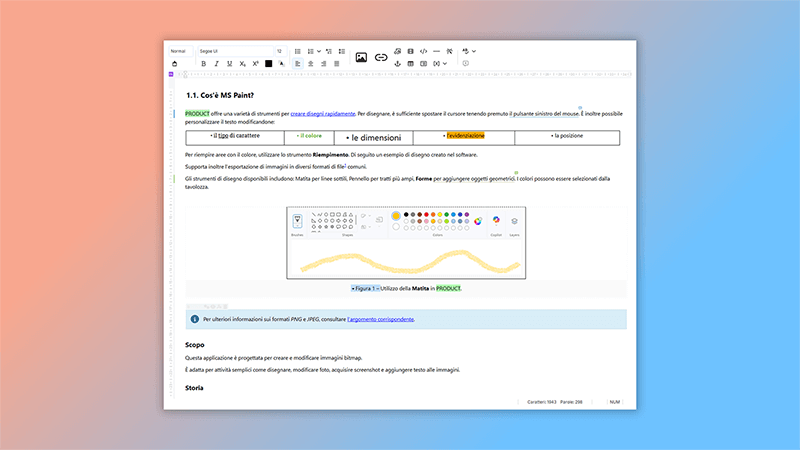Viewport: 800px width, 450px height.
Task: Select left text alignment
Action: point(297,64)
